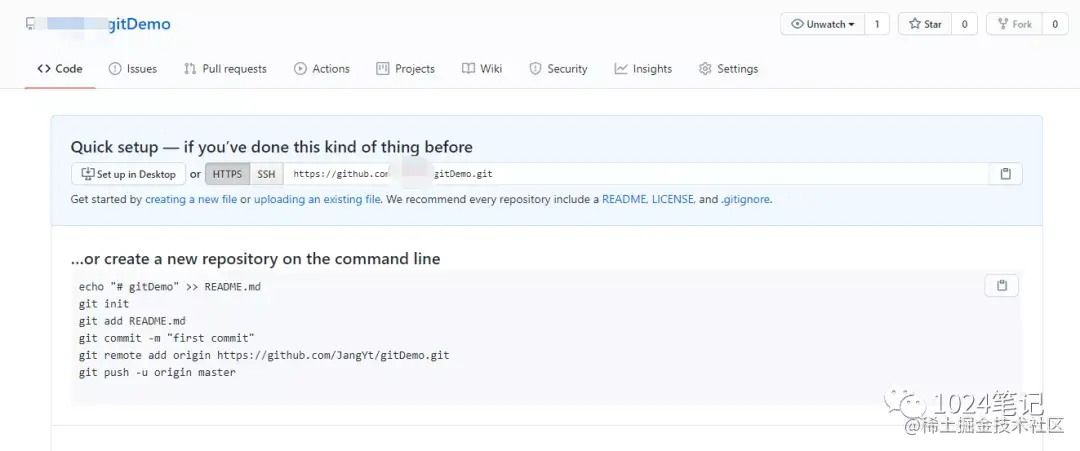Click the 'git push -u origin master' line
This screenshot has height=451, width=1080.
tap(157, 373)
